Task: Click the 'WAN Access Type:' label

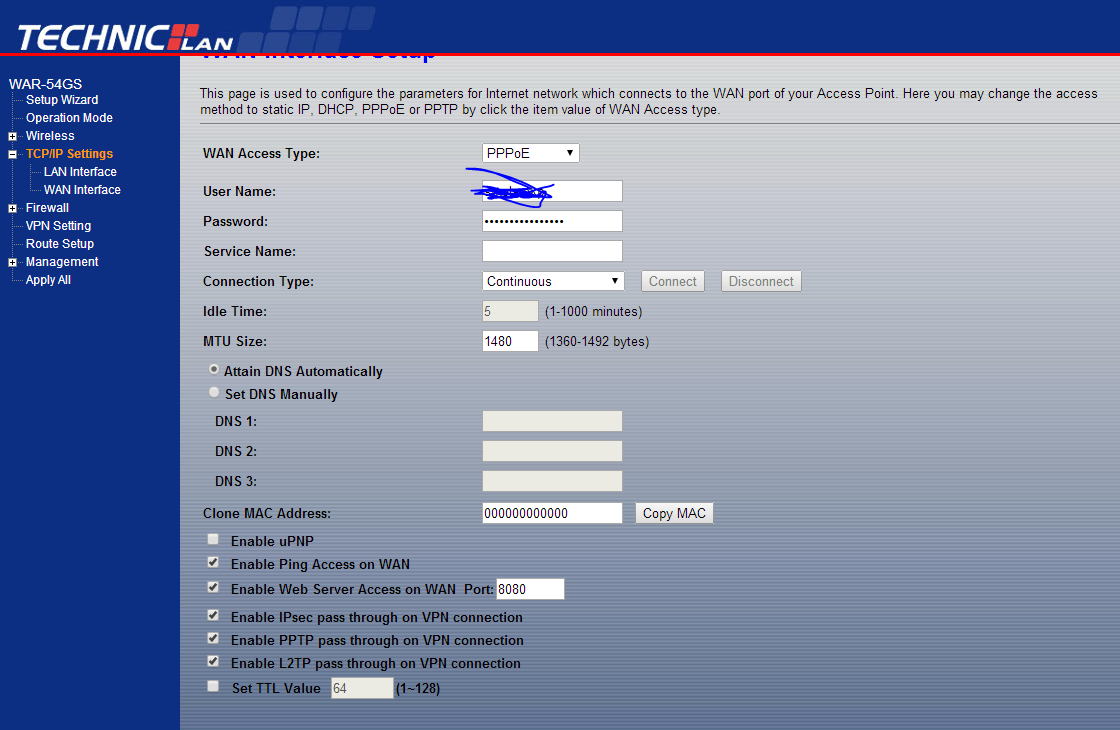Action: [261, 154]
